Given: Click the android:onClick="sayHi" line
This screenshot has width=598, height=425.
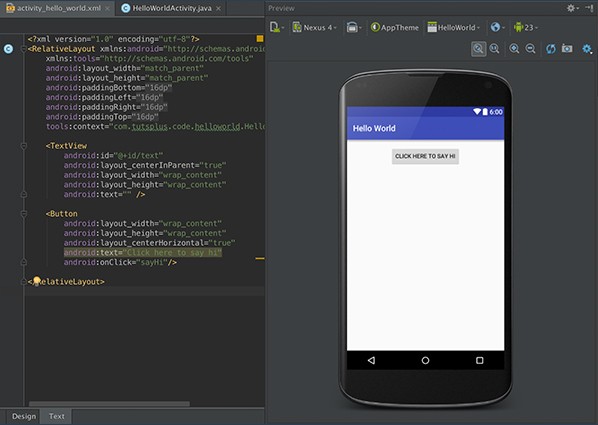Looking at the screenshot, I should coord(120,262).
